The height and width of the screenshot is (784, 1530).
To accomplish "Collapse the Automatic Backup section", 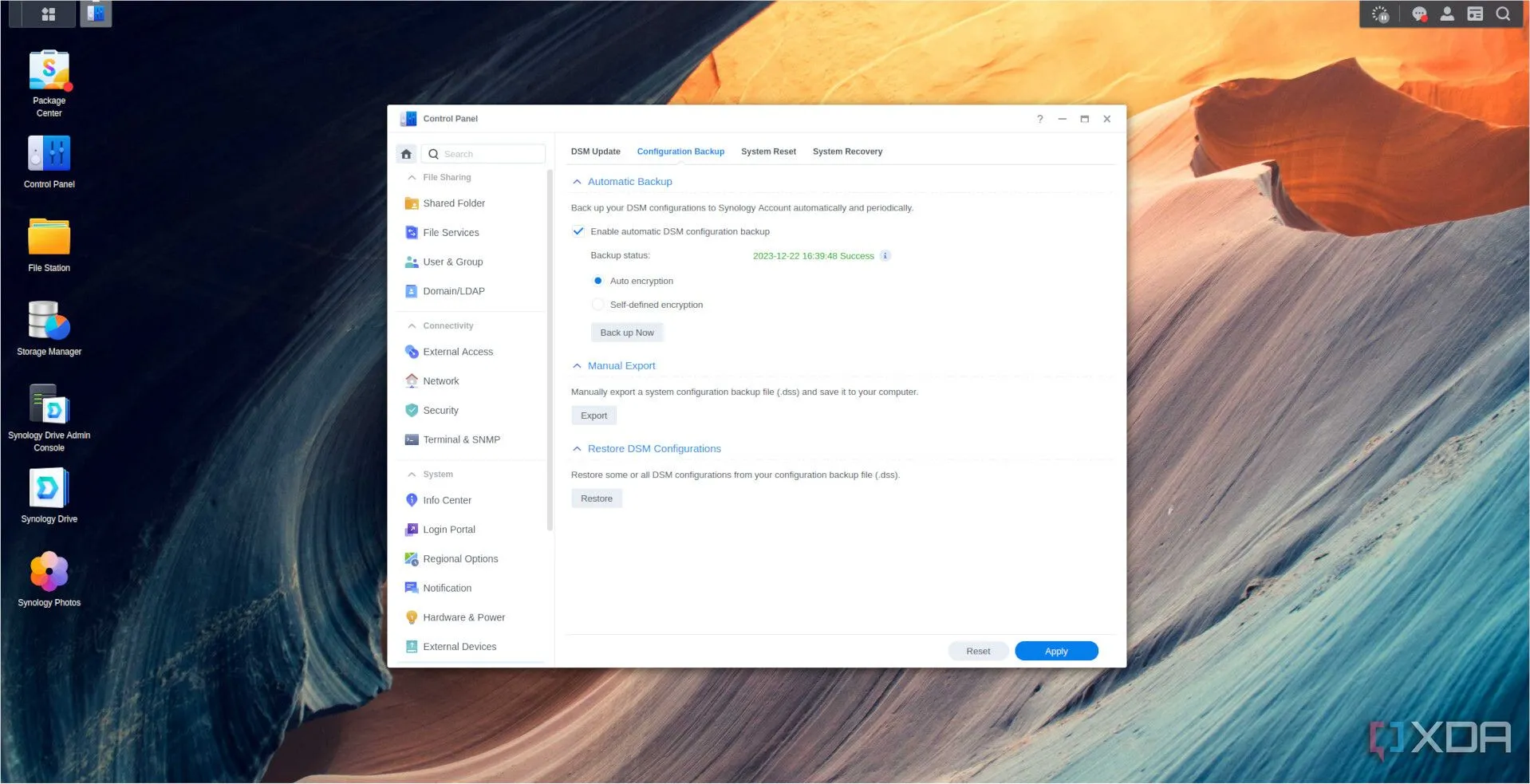I will pyautogui.click(x=577, y=182).
